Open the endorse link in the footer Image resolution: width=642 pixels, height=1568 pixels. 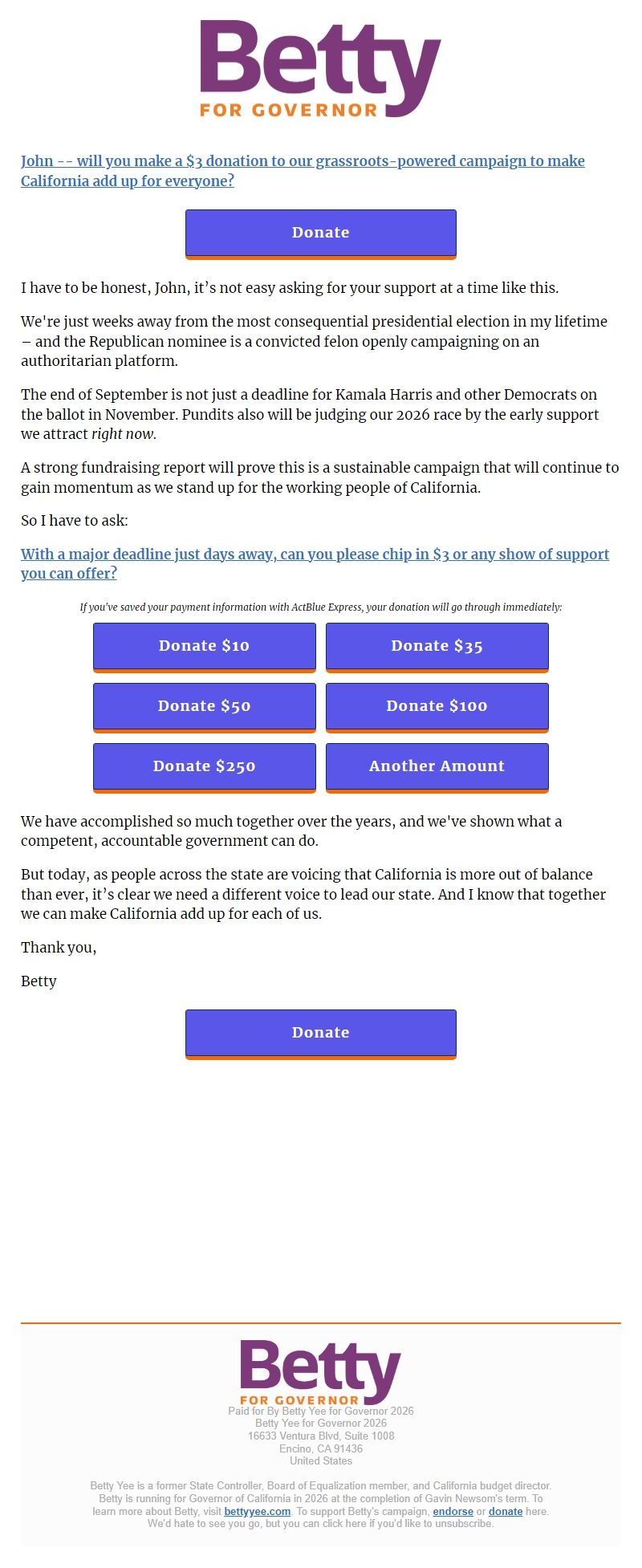tap(453, 1511)
